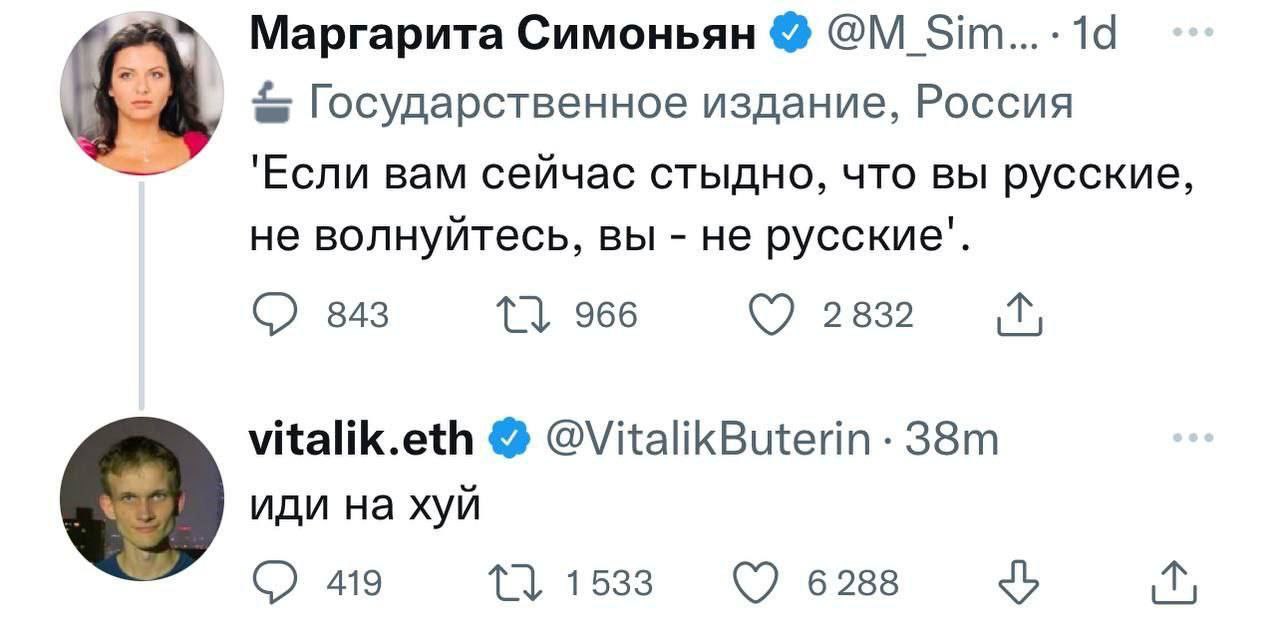Viewport: 1280px width, 636px height.
Task: Retweet the tweet with 966 retweets
Action: [520, 316]
